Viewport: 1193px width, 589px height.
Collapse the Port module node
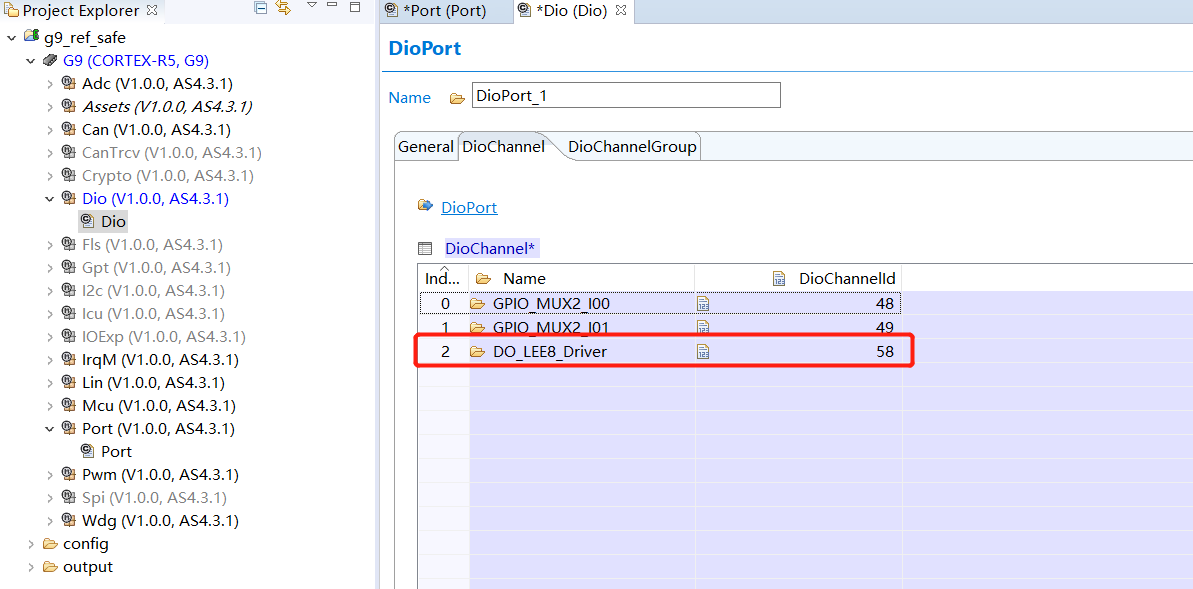[x=50, y=428]
